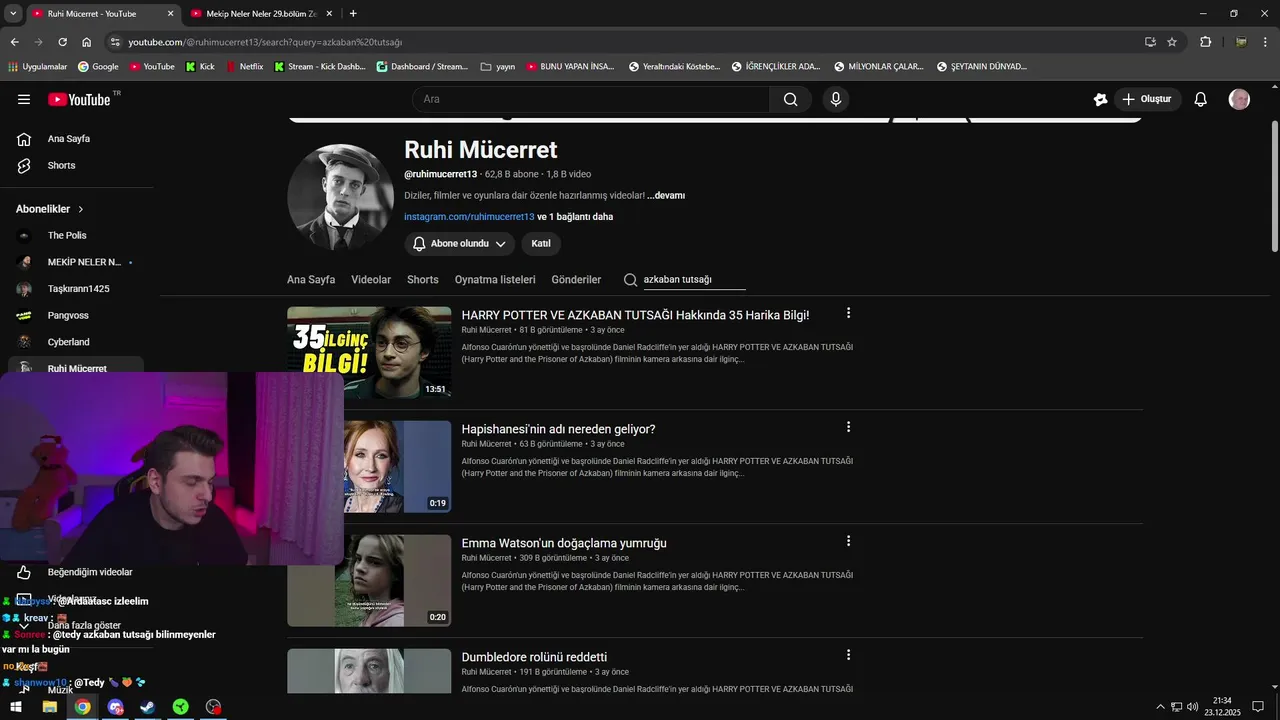Click the browser back arrow
The height and width of the screenshot is (720, 1280).
[x=14, y=42]
